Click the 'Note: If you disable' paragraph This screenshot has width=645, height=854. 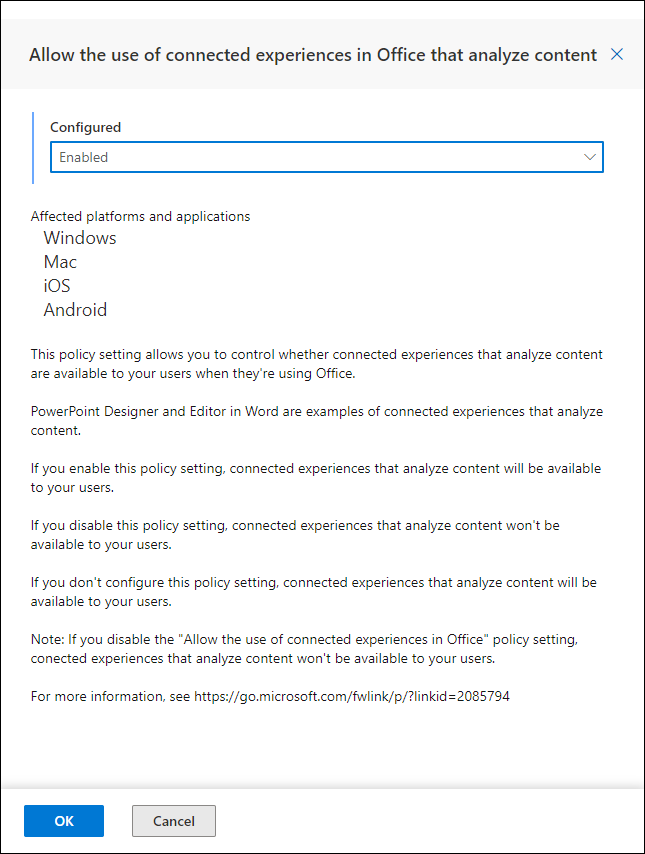(x=305, y=649)
